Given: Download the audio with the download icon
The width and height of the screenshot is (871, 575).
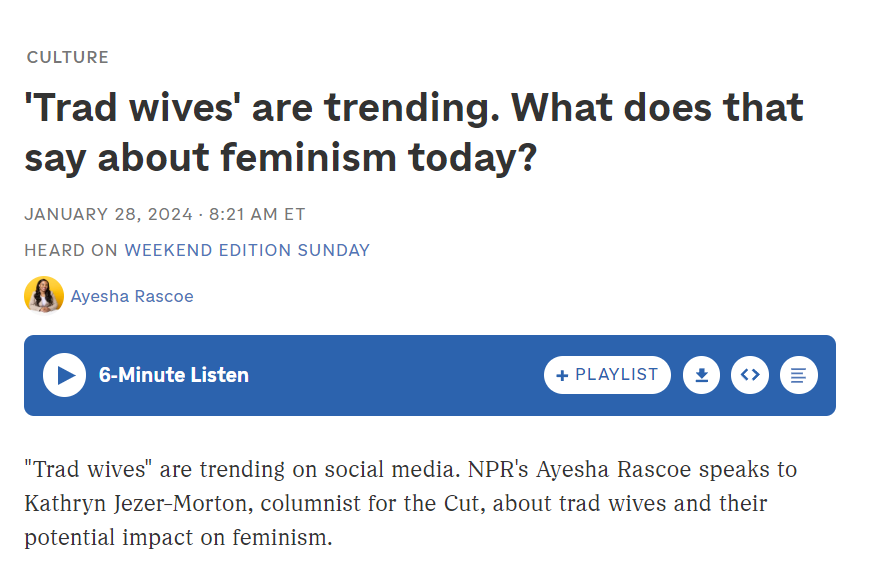Looking at the screenshot, I should [701, 375].
